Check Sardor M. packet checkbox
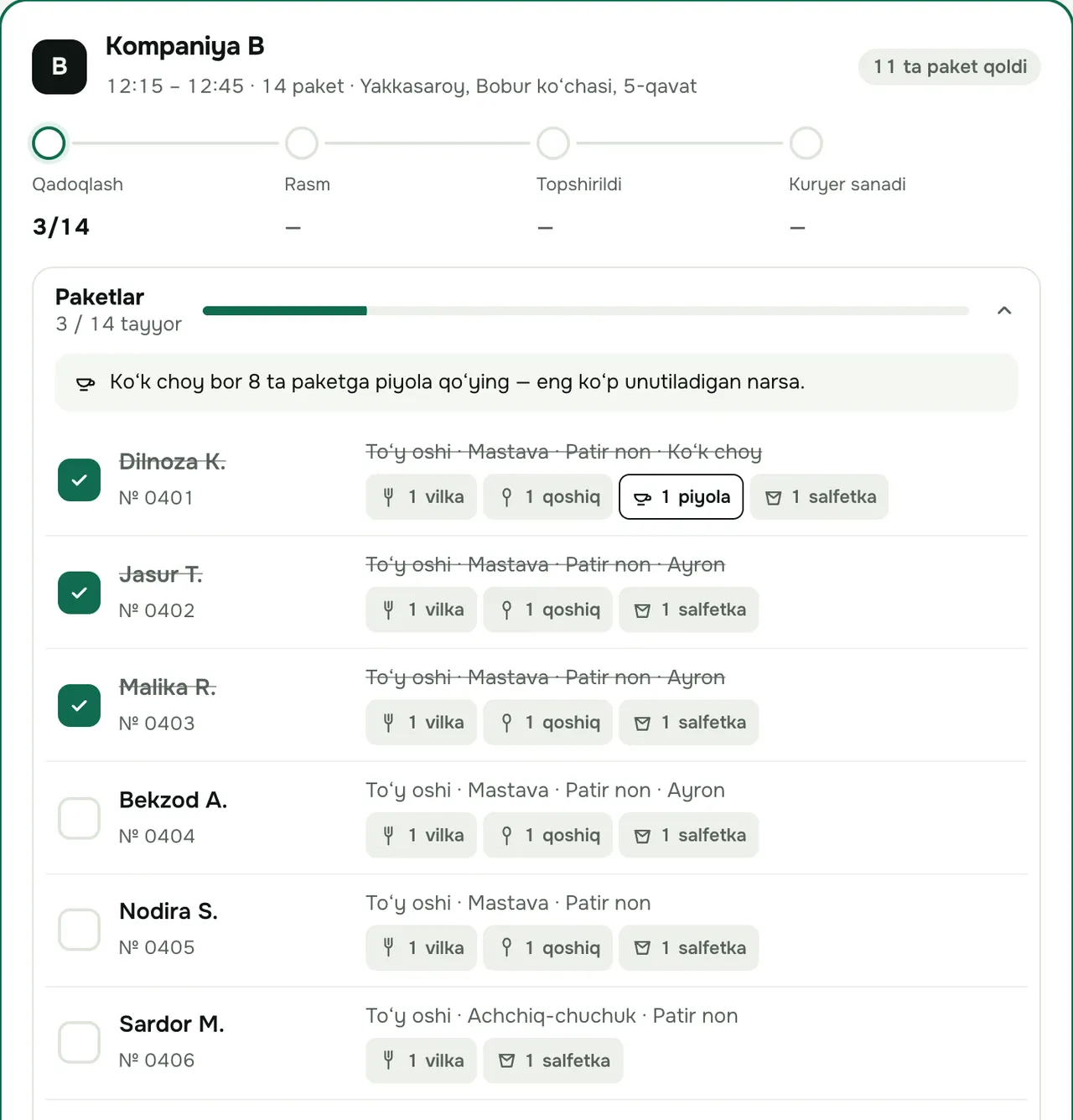This screenshot has width=1073, height=1120. pos(79,1042)
